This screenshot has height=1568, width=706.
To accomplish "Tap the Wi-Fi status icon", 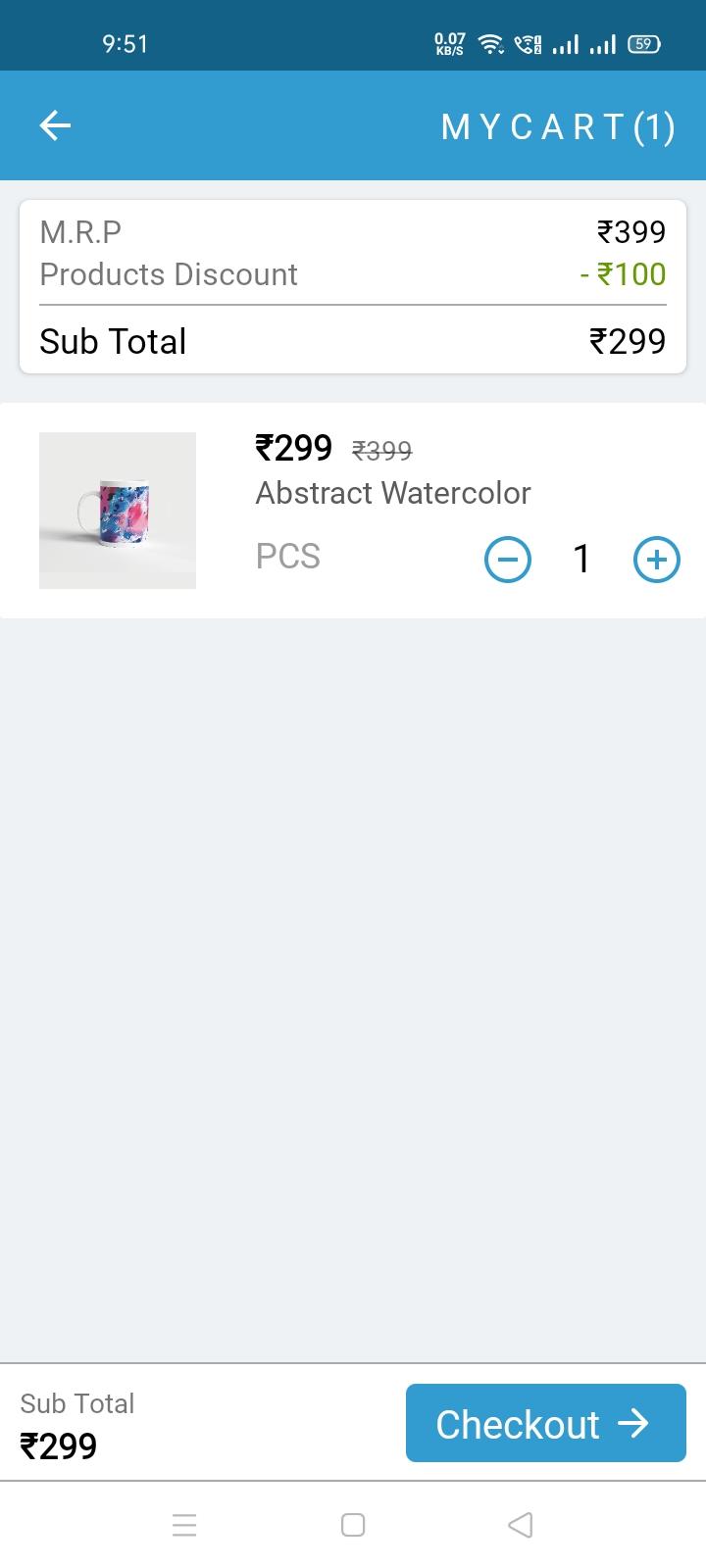I will [490, 43].
